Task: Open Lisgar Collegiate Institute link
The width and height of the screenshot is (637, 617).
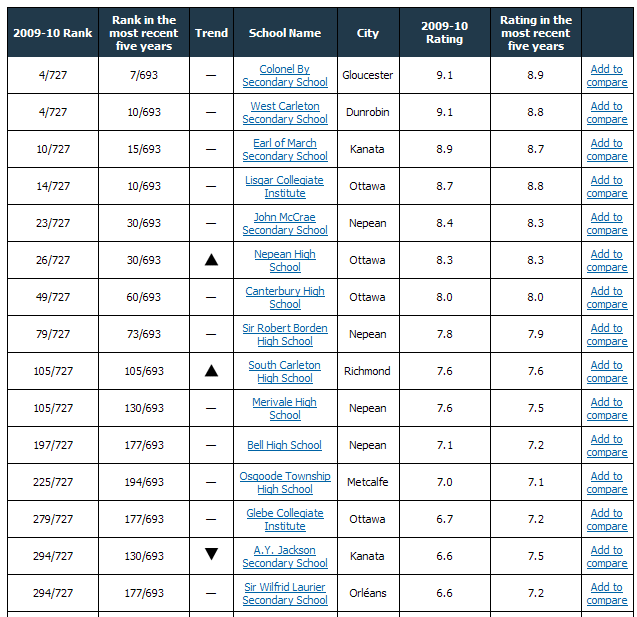Action: pos(284,187)
